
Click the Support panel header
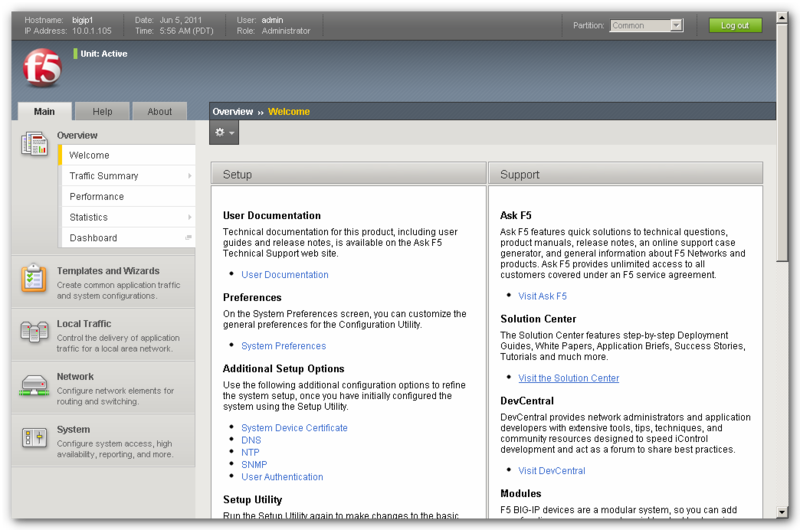click(x=626, y=174)
